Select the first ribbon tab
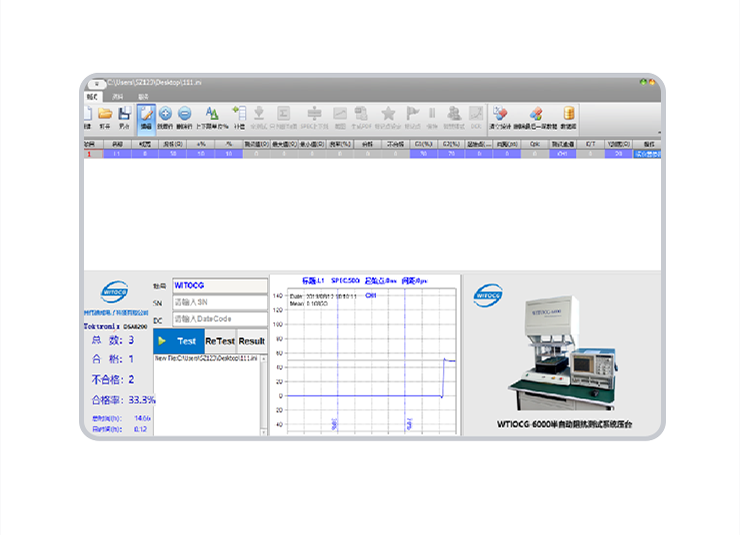Screen dimensions: 740x535 point(92,97)
